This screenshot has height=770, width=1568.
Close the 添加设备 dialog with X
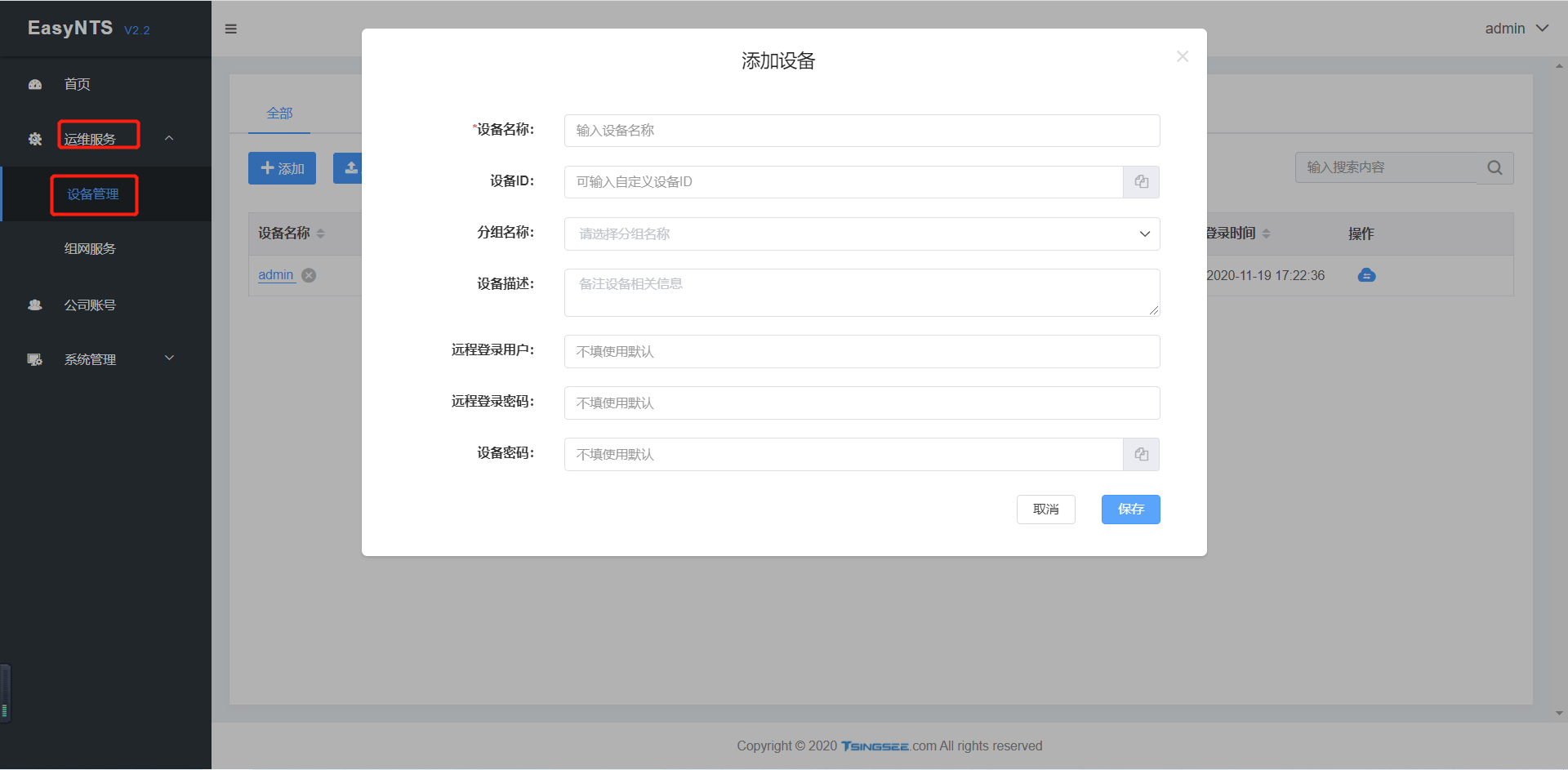[1183, 56]
